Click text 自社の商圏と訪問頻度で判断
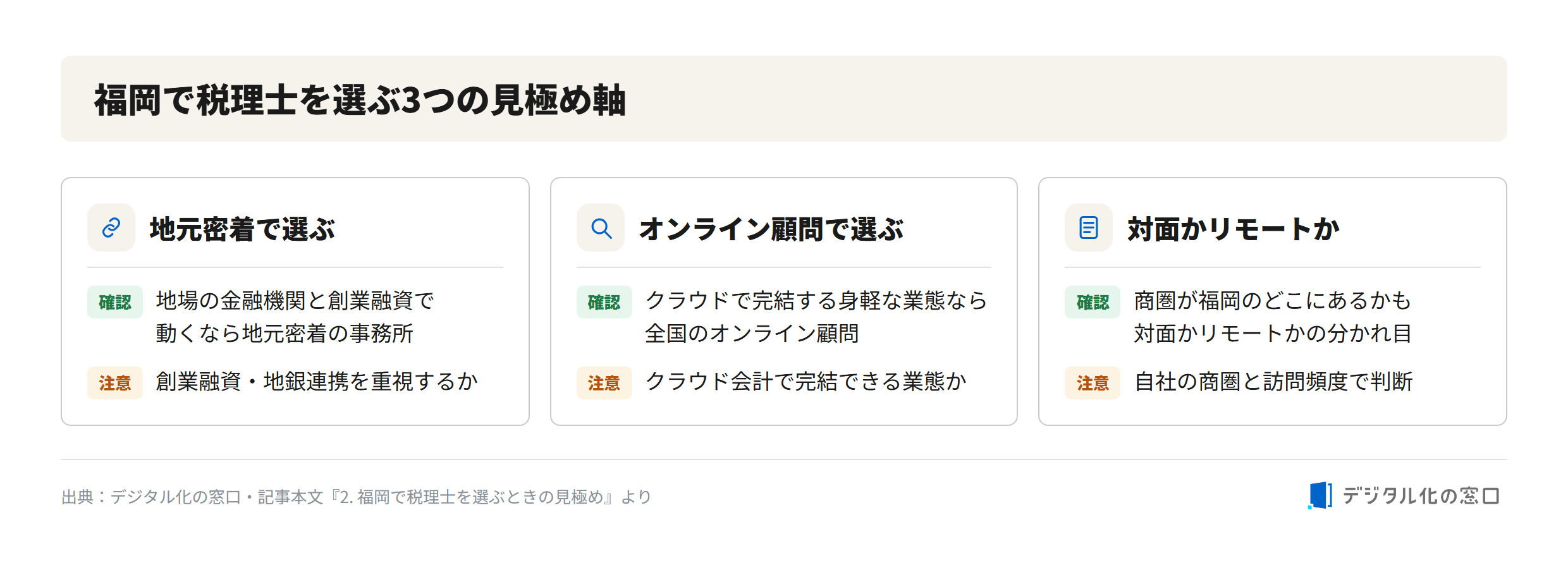Image resolution: width=1568 pixels, height=570 pixels. point(1273,382)
